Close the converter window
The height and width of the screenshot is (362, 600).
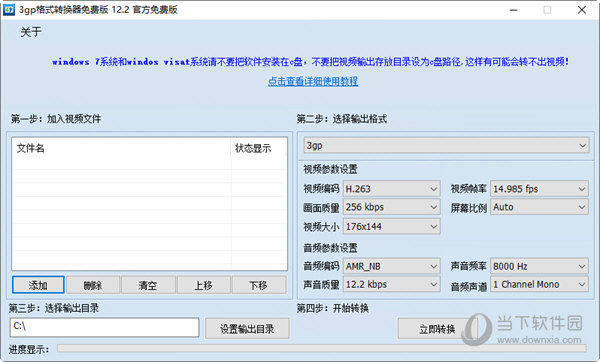(582, 10)
